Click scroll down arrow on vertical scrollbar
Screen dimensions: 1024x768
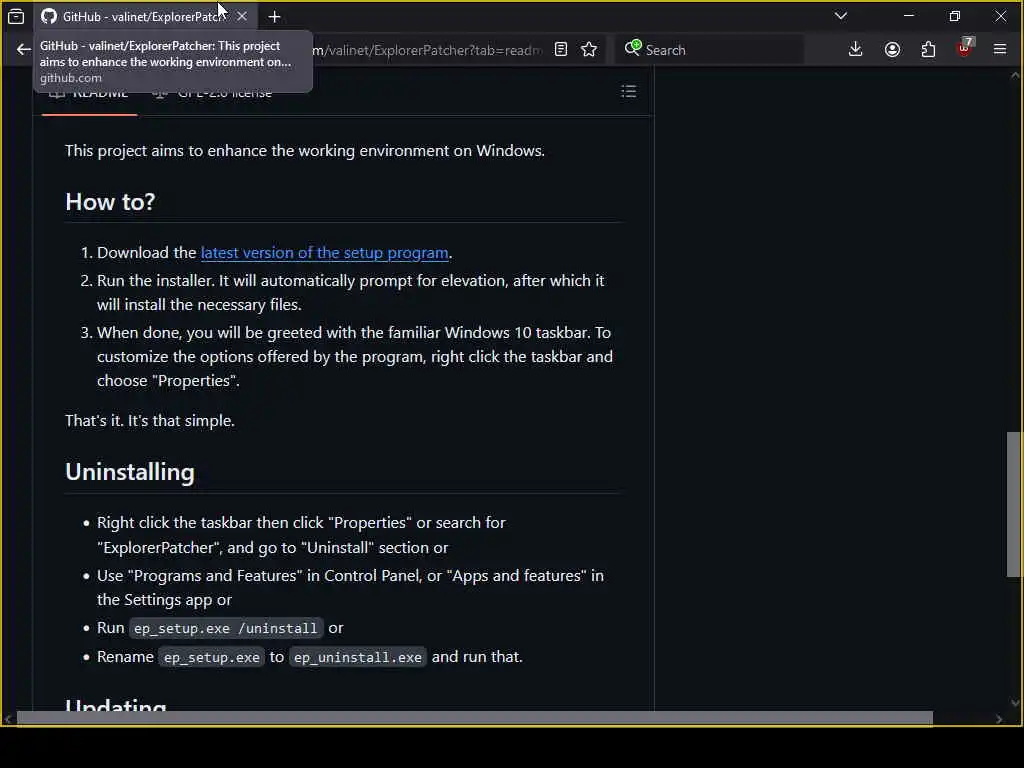pyautogui.click(x=1014, y=703)
